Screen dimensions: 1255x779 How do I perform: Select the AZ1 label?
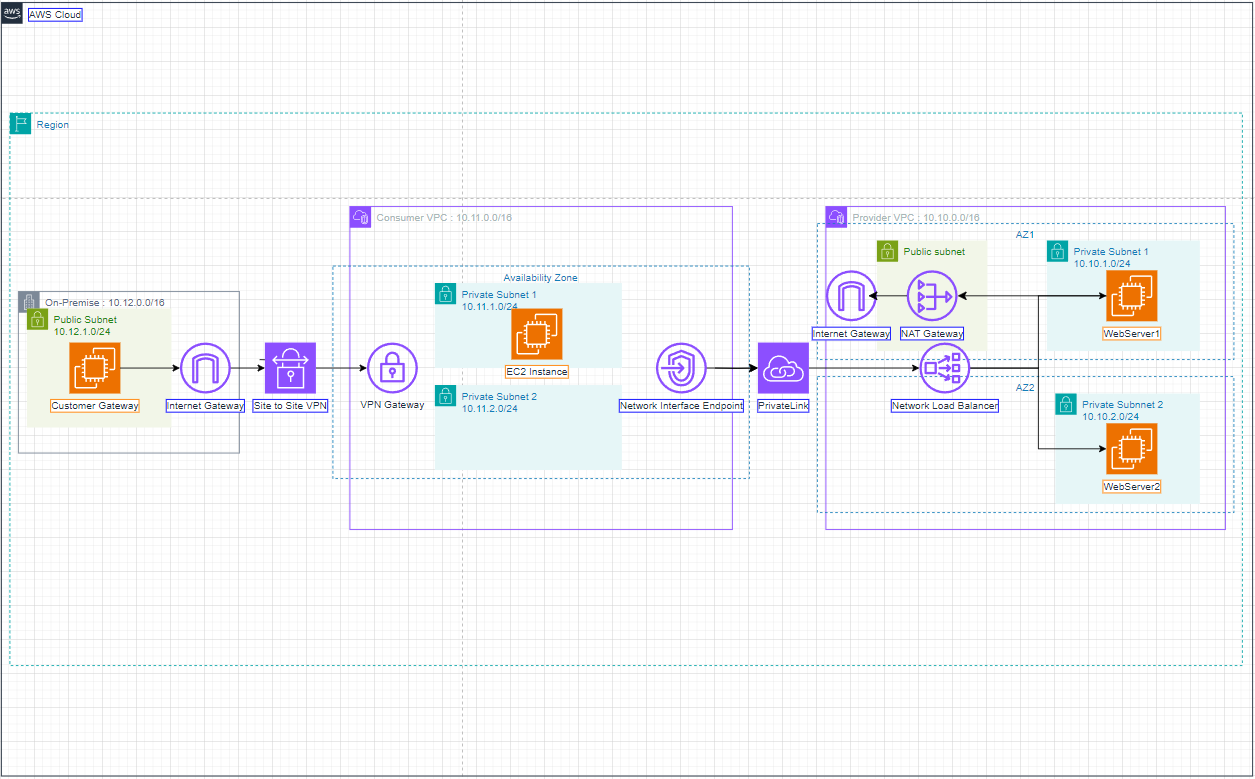coord(1025,235)
